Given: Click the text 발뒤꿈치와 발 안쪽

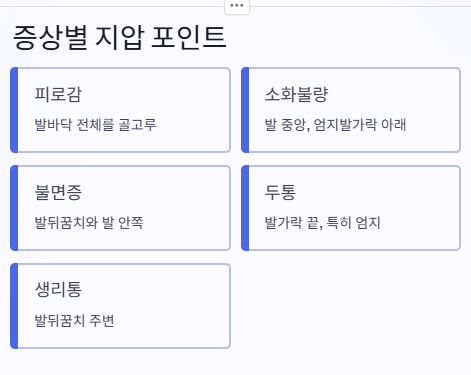Looking at the screenshot, I should pyautogui.click(x=89, y=223).
